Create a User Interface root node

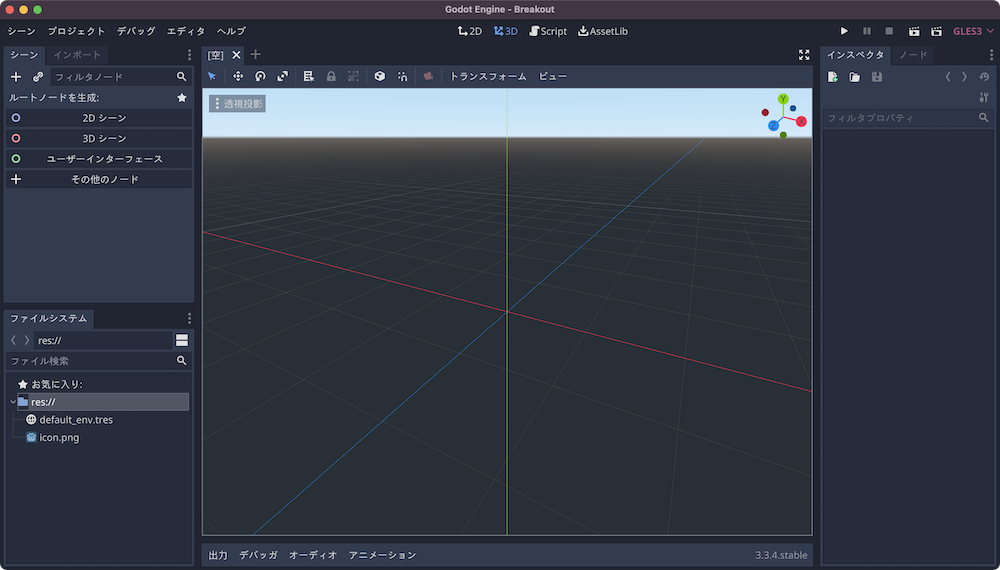tap(99, 159)
